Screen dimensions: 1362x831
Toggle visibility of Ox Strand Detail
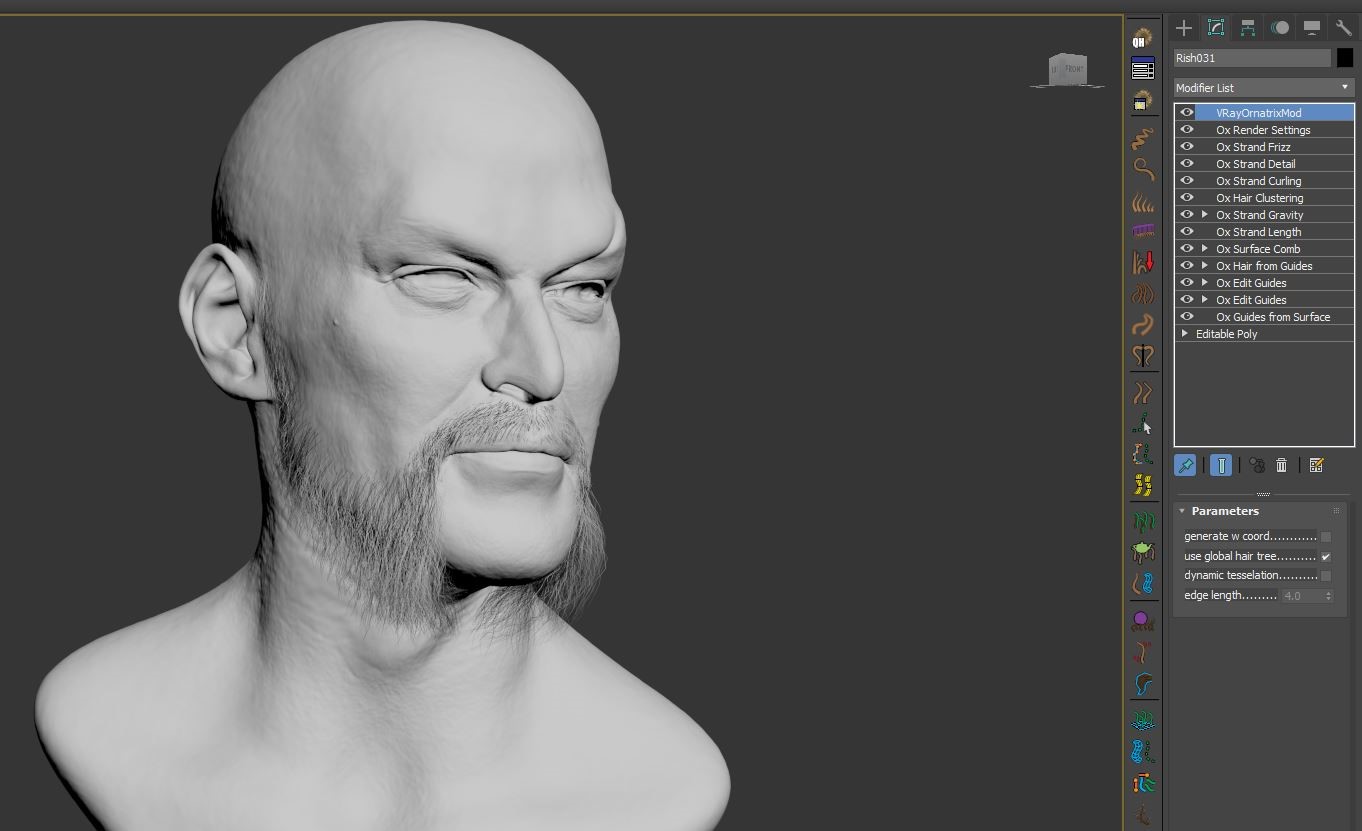click(1187, 164)
